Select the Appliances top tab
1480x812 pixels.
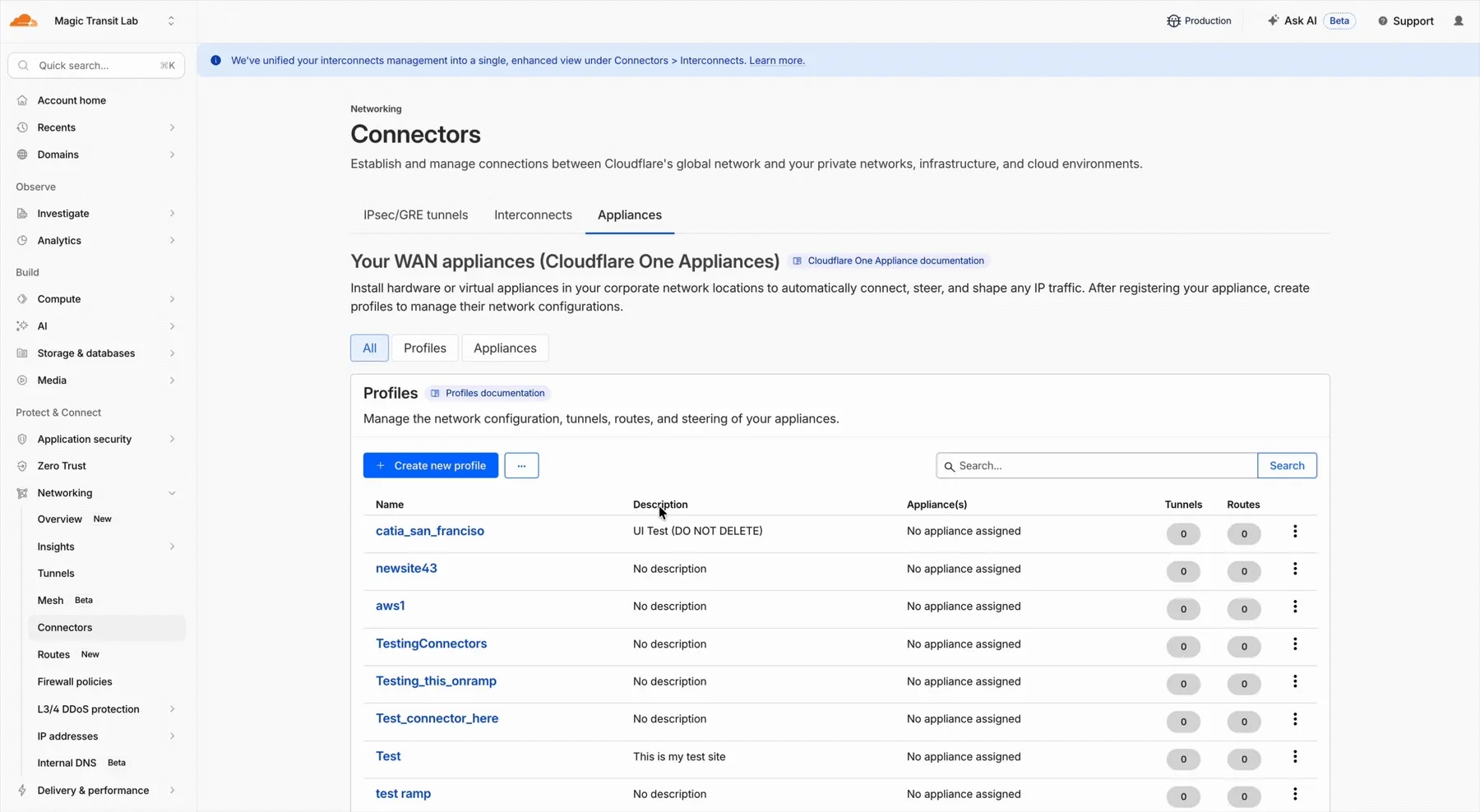(630, 215)
